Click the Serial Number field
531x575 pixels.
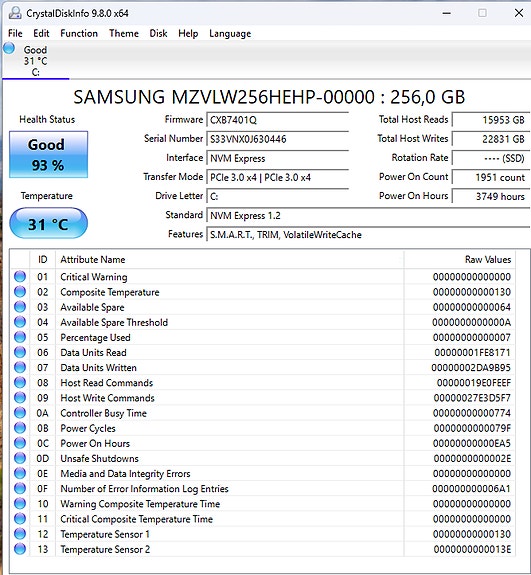[x=277, y=139]
